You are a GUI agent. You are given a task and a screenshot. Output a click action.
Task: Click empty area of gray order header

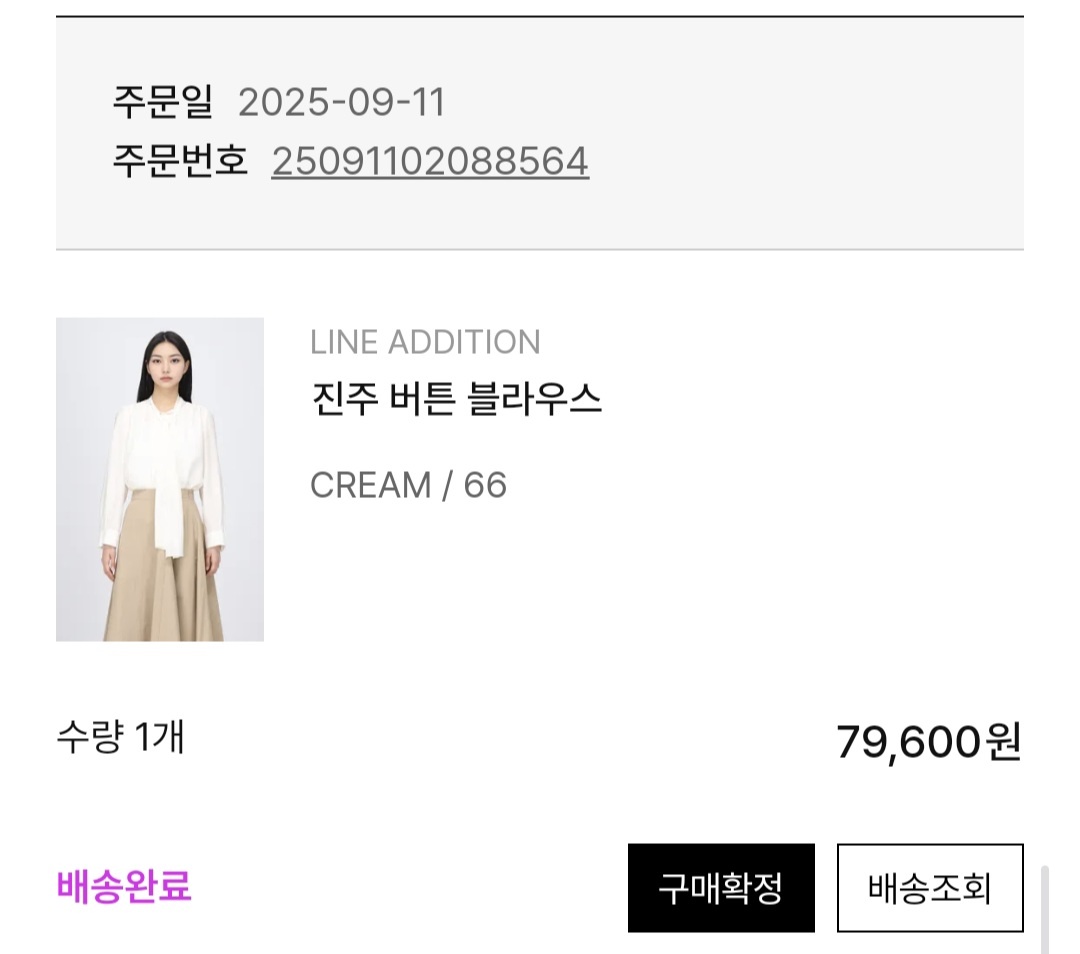pos(800,130)
